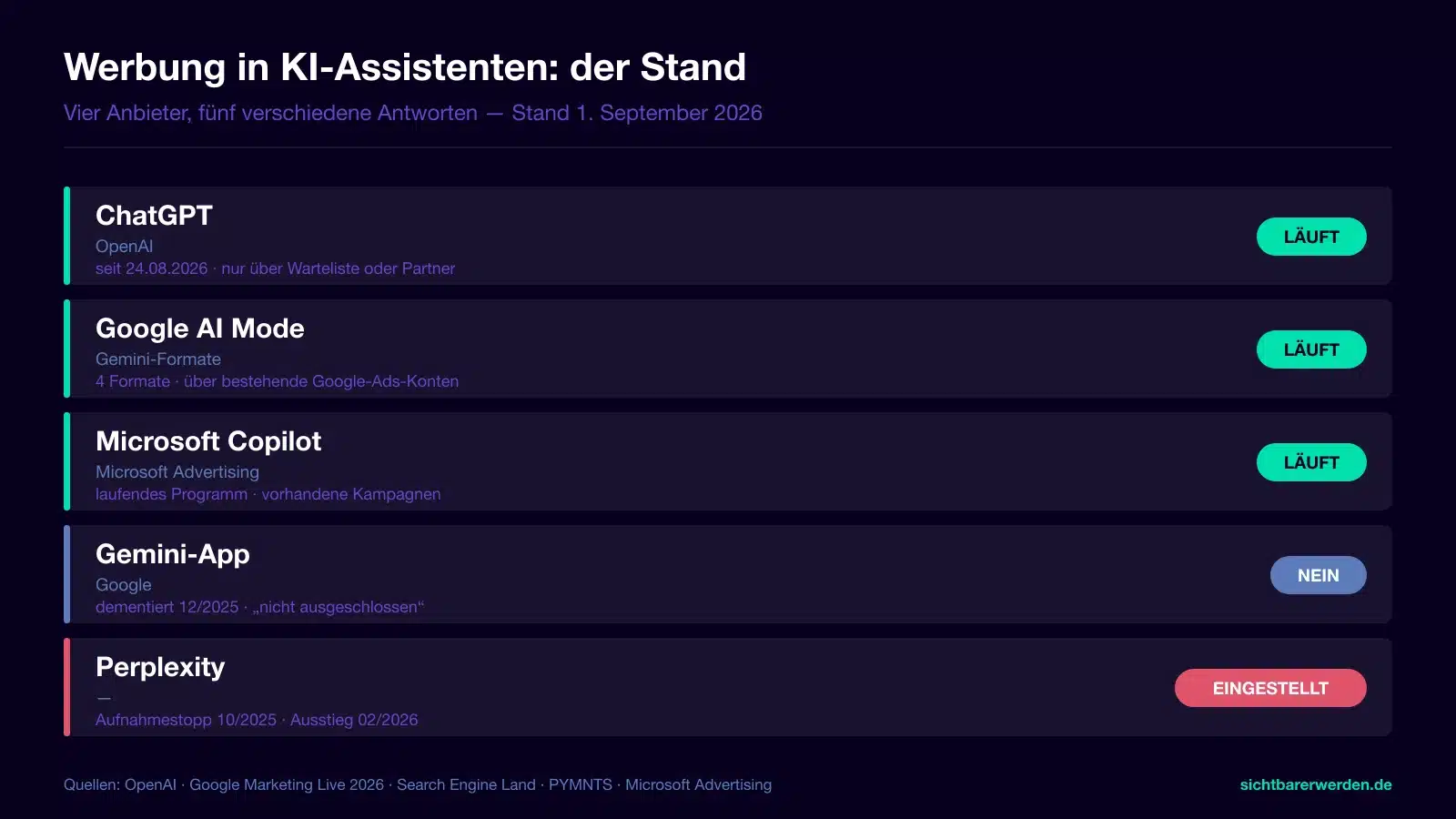
Task: Click '4 Formate · über bestehende Google-Ads-Konten' line
Action: coord(277,381)
